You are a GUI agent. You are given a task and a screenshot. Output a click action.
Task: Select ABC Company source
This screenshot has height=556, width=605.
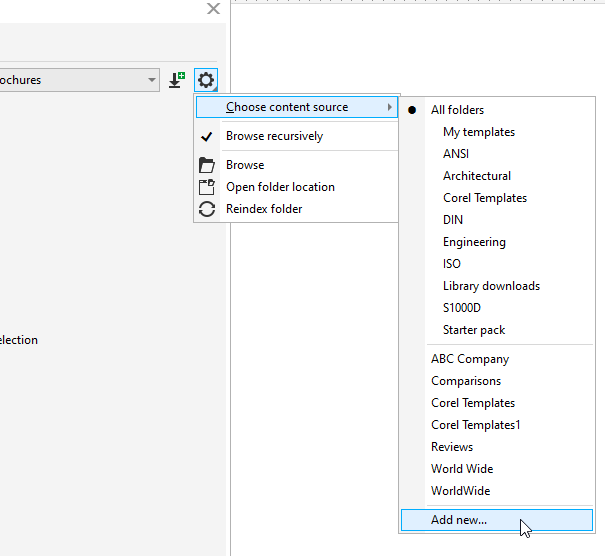coord(470,359)
